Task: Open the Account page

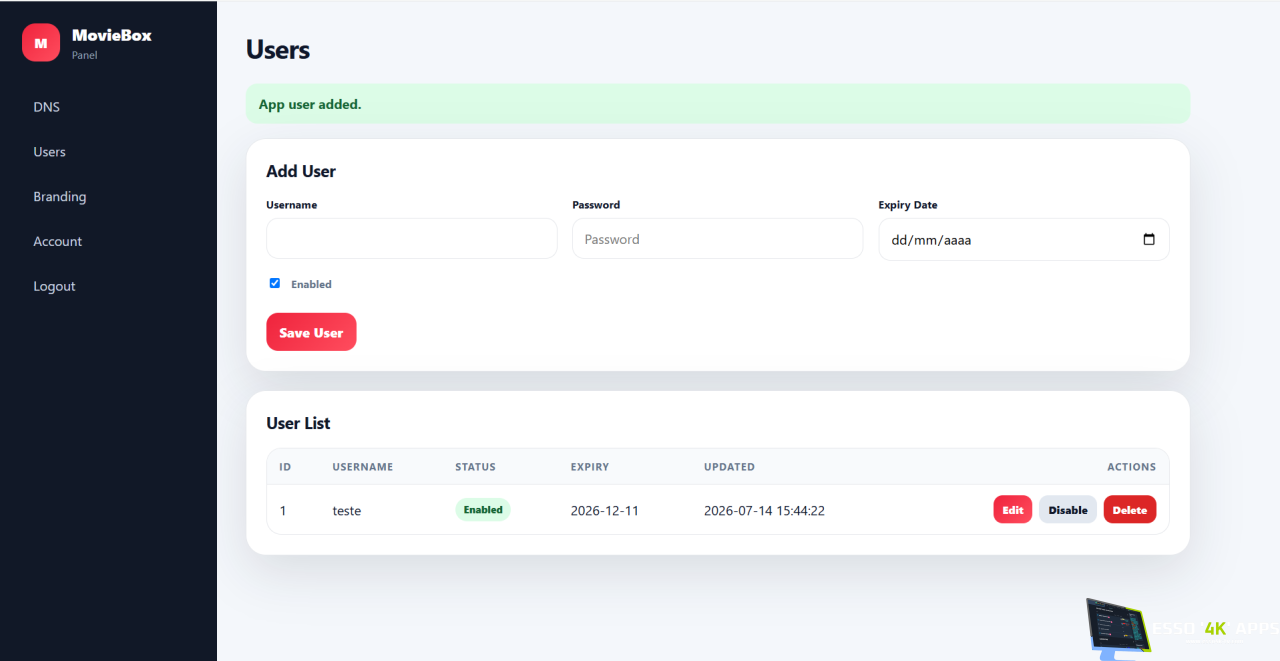Action: tap(58, 241)
